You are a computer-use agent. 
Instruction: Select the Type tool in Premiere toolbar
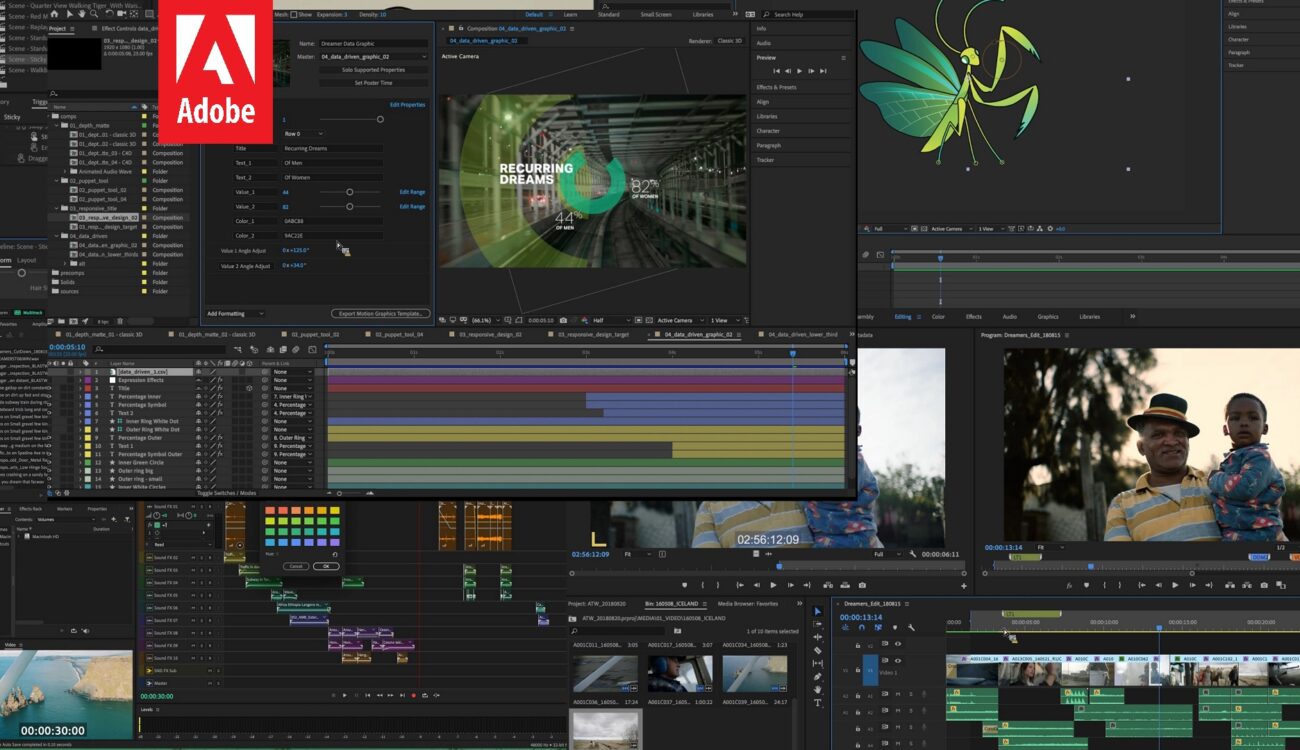coord(817,703)
